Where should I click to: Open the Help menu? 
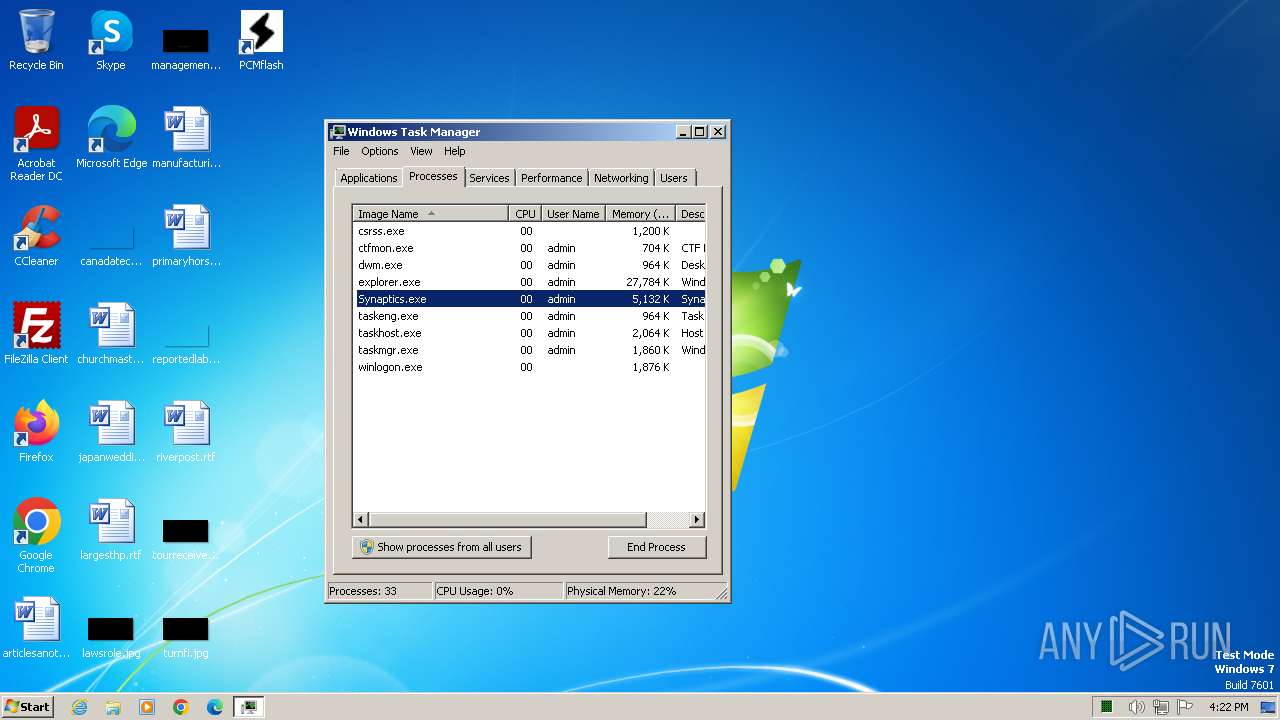[455, 151]
